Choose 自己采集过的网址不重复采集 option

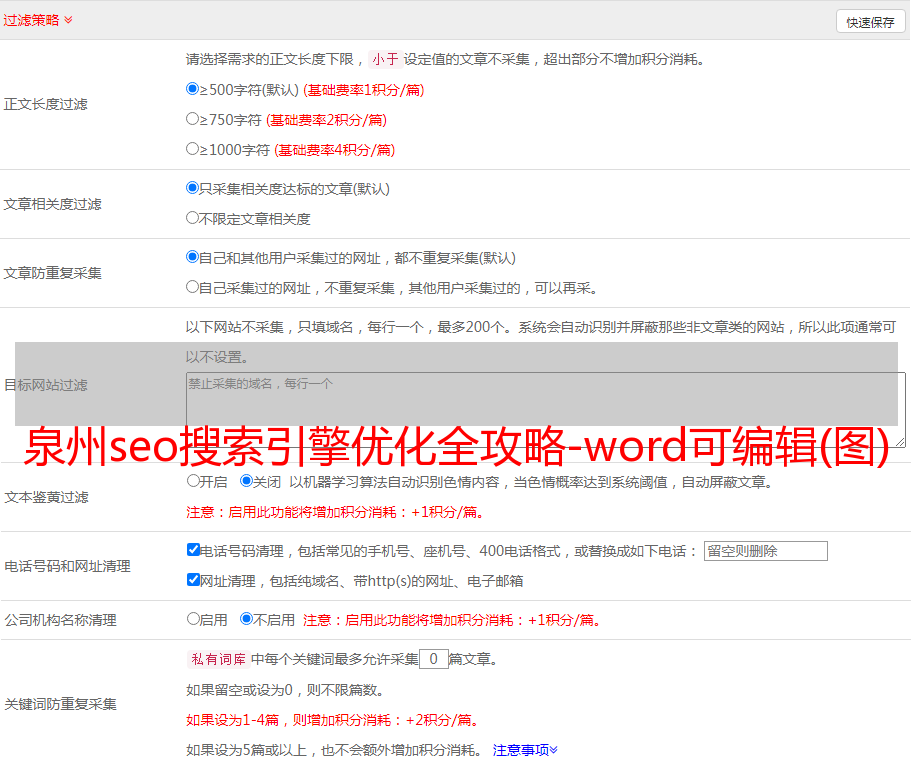click(x=193, y=287)
